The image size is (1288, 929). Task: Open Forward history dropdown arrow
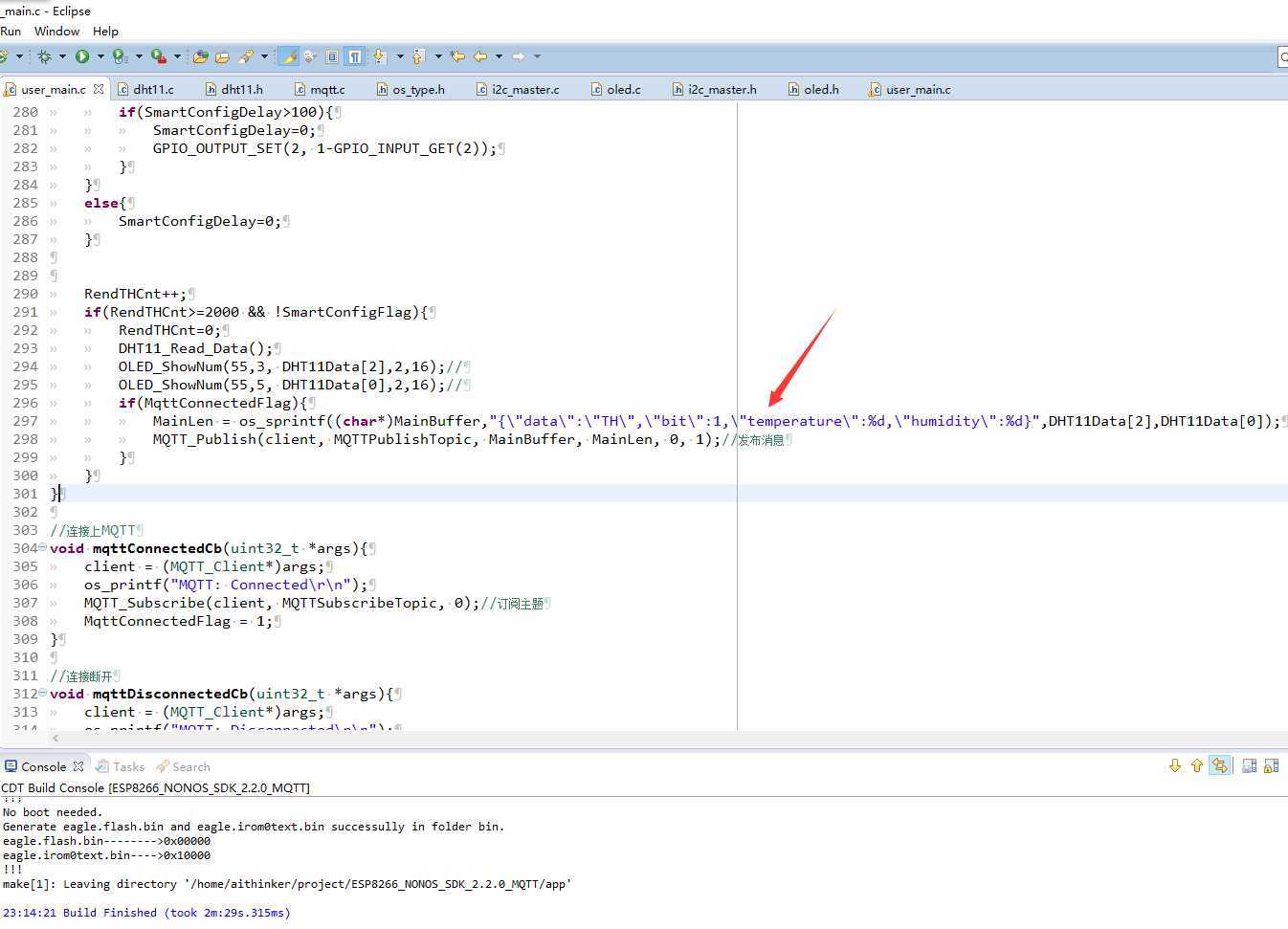coord(537,56)
